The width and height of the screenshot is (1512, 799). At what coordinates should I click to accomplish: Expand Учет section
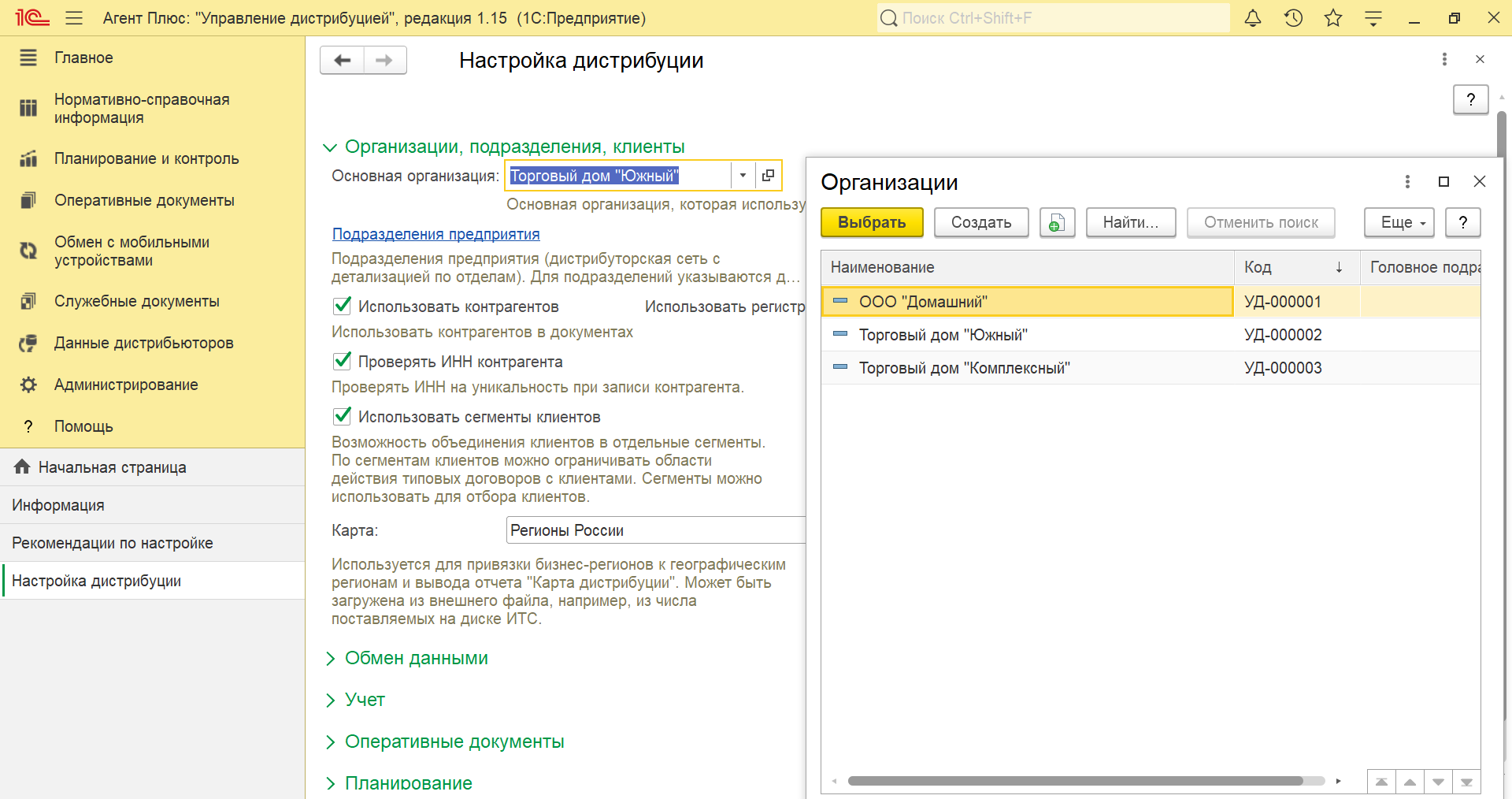click(x=330, y=701)
